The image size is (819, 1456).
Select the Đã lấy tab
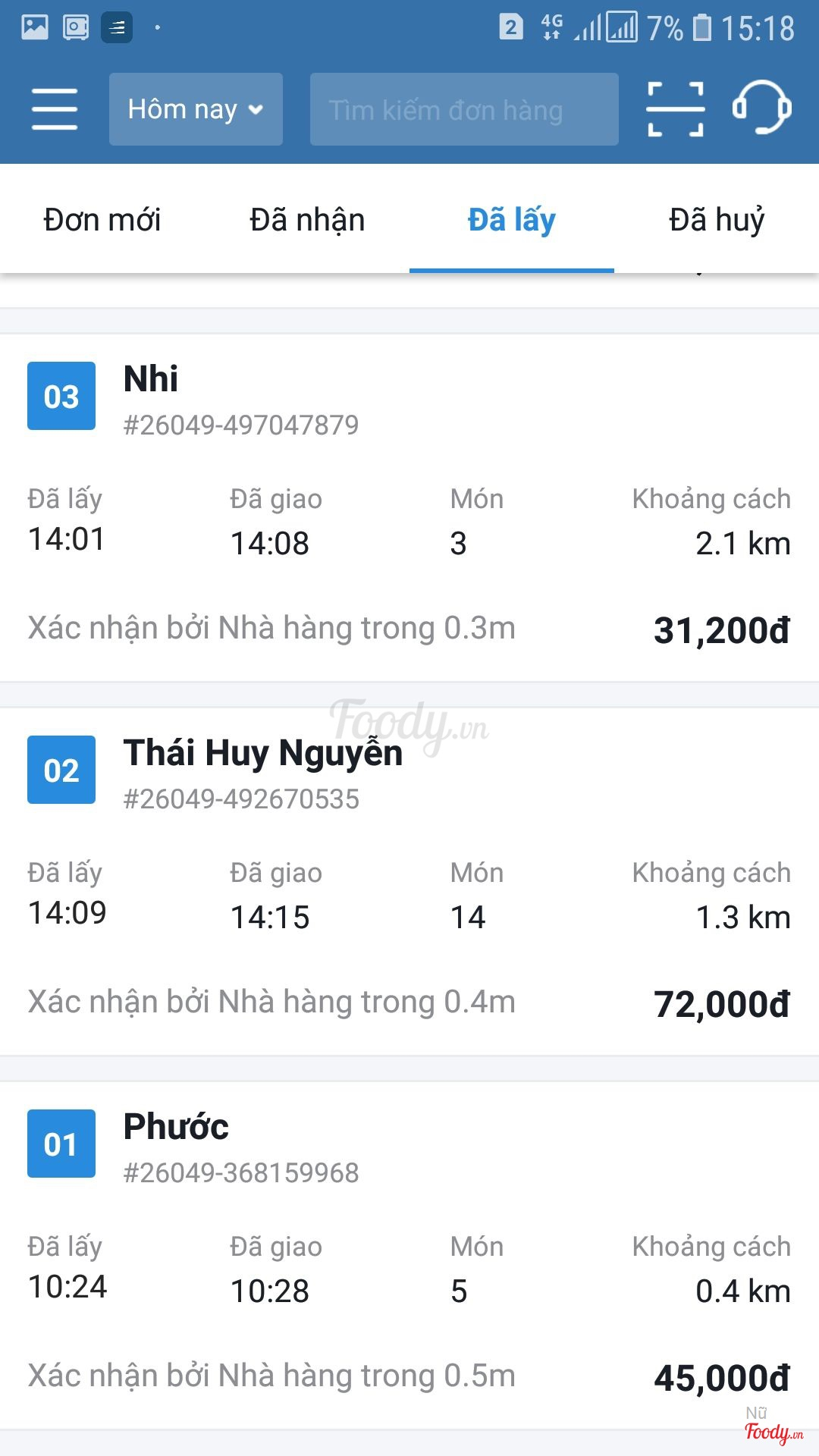pyautogui.click(x=512, y=220)
